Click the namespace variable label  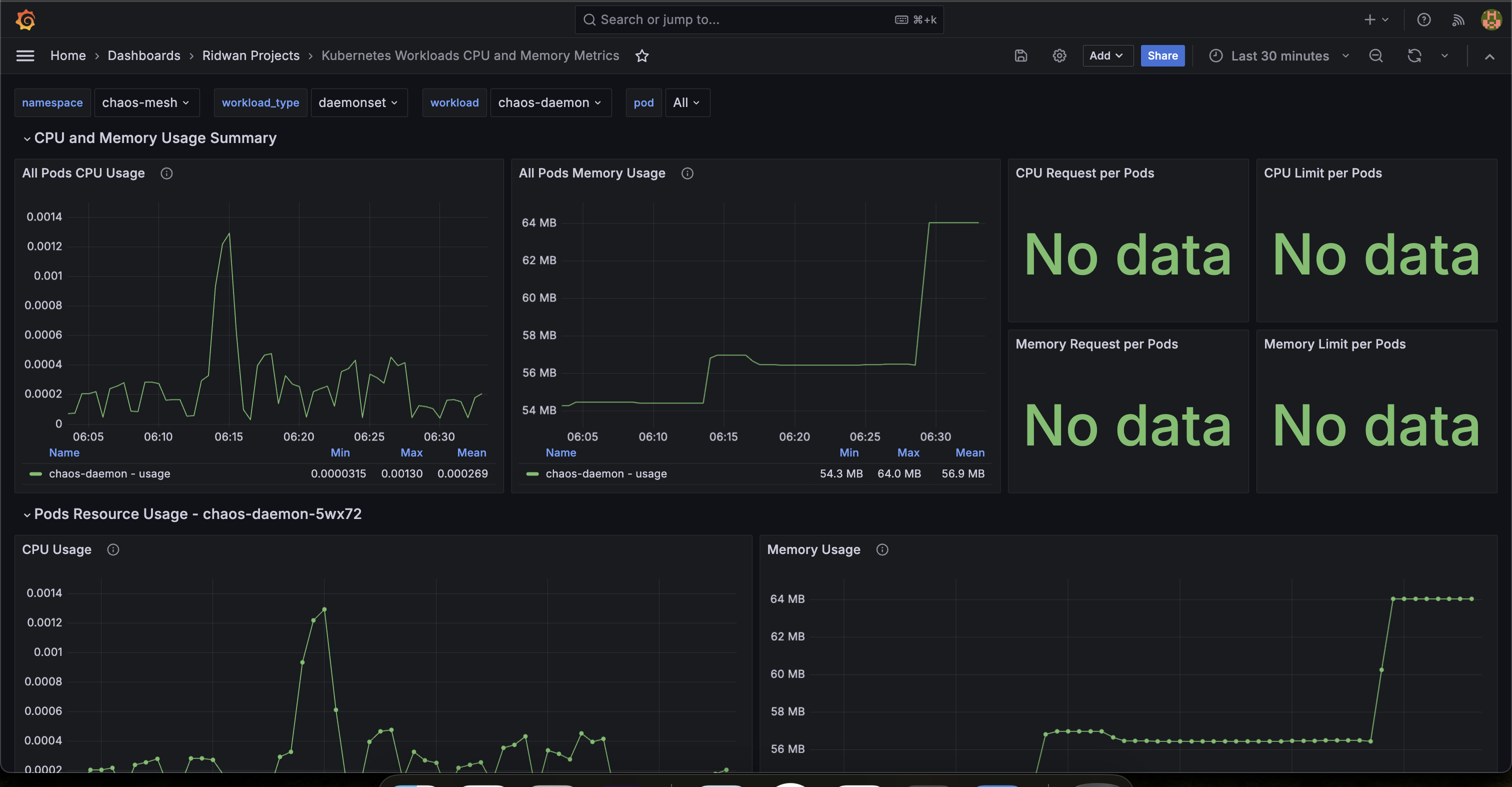pos(52,102)
